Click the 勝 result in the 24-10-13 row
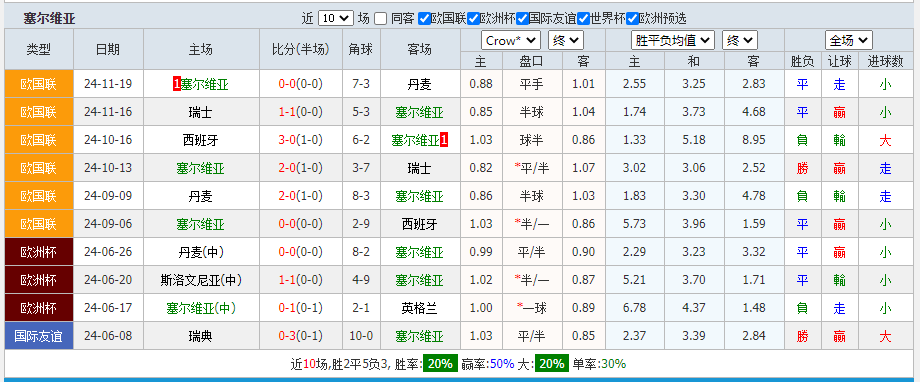 coord(802,168)
